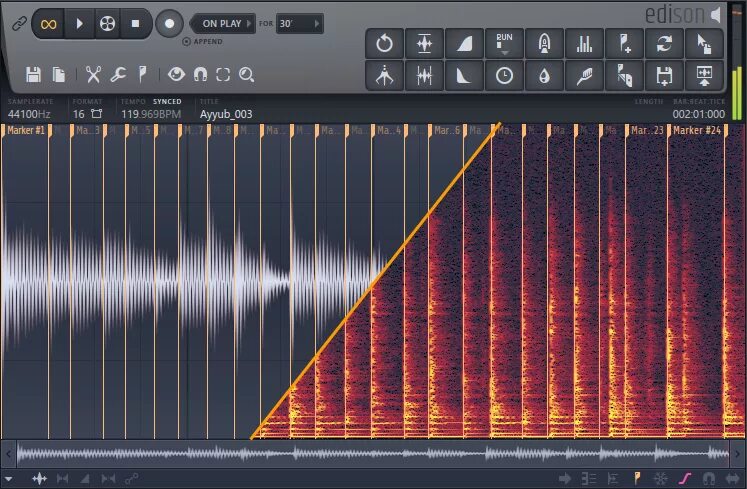Viewport: 747px width, 489px height.
Task: Click the undo circular arrow button
Action: (384, 44)
